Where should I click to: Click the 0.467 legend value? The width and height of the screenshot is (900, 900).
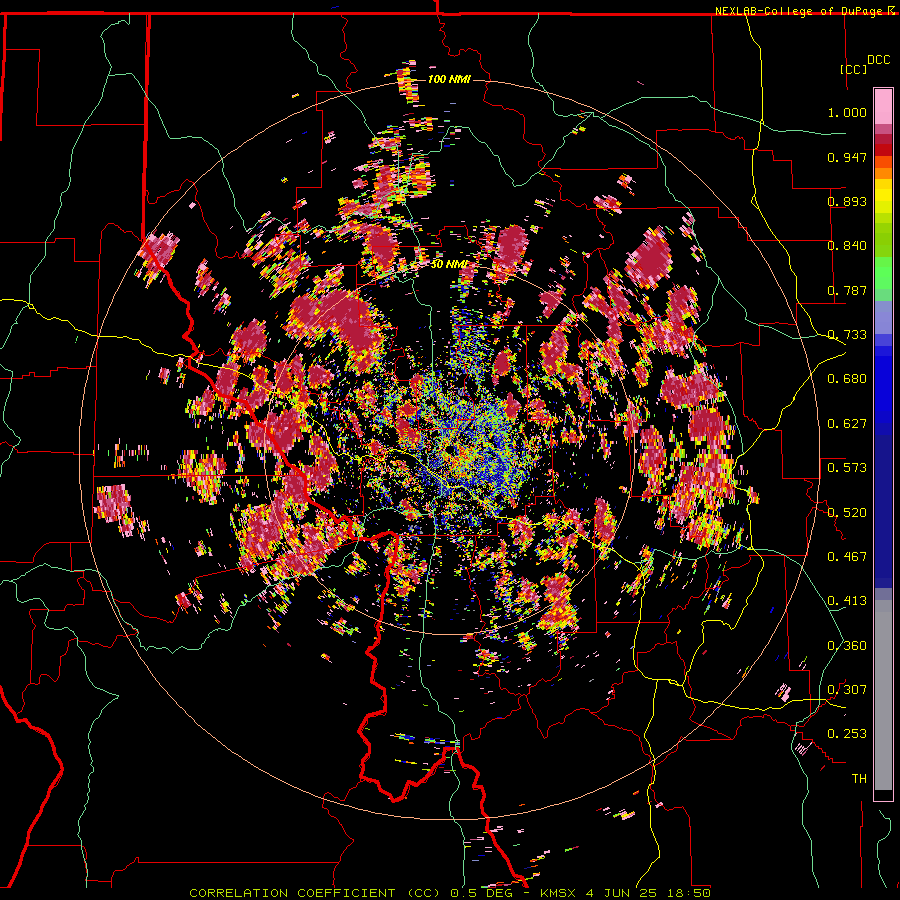(x=847, y=557)
